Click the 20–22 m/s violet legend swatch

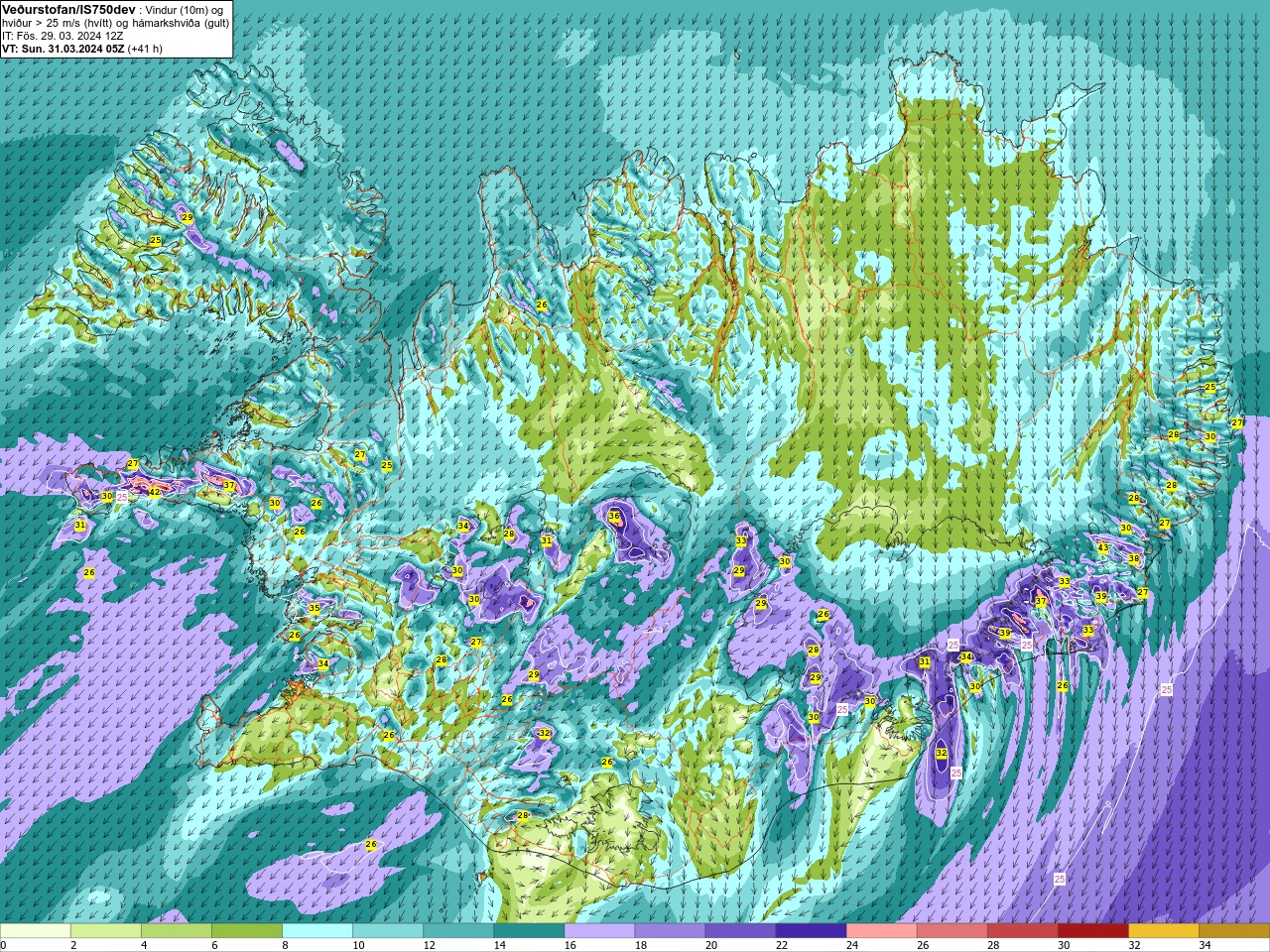(740, 931)
